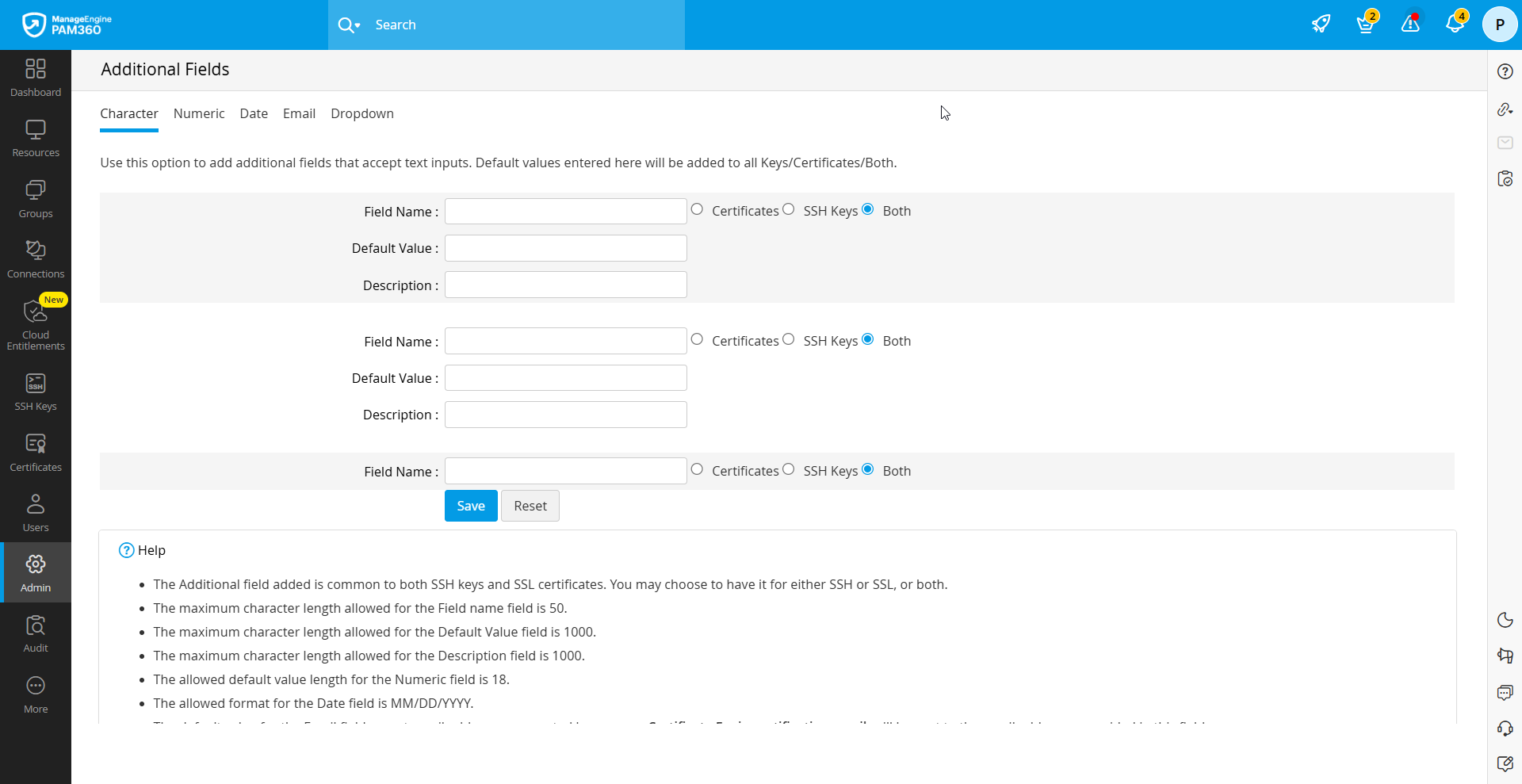Viewport: 1522px width, 784px height.
Task: Open SSH Keys in sidebar
Action: click(x=36, y=392)
